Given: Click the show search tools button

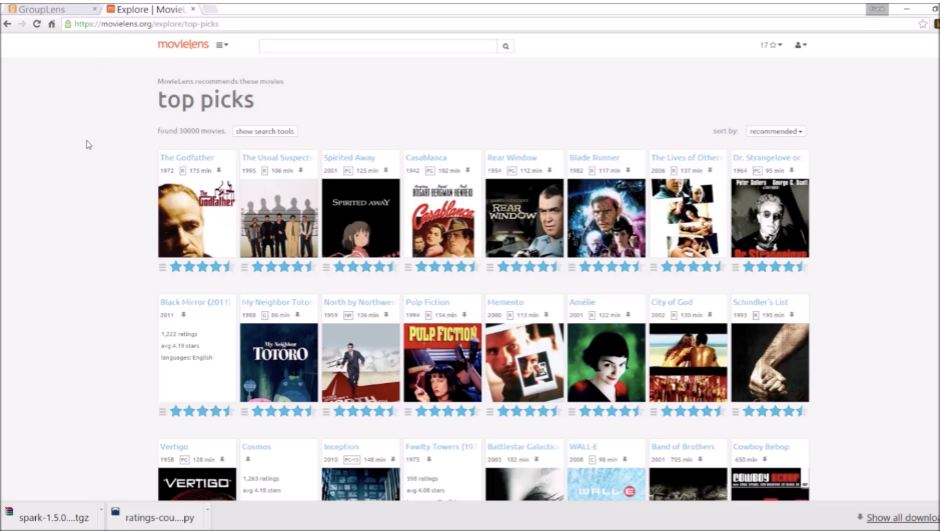Looking at the screenshot, I should pyautogui.click(x=265, y=131).
